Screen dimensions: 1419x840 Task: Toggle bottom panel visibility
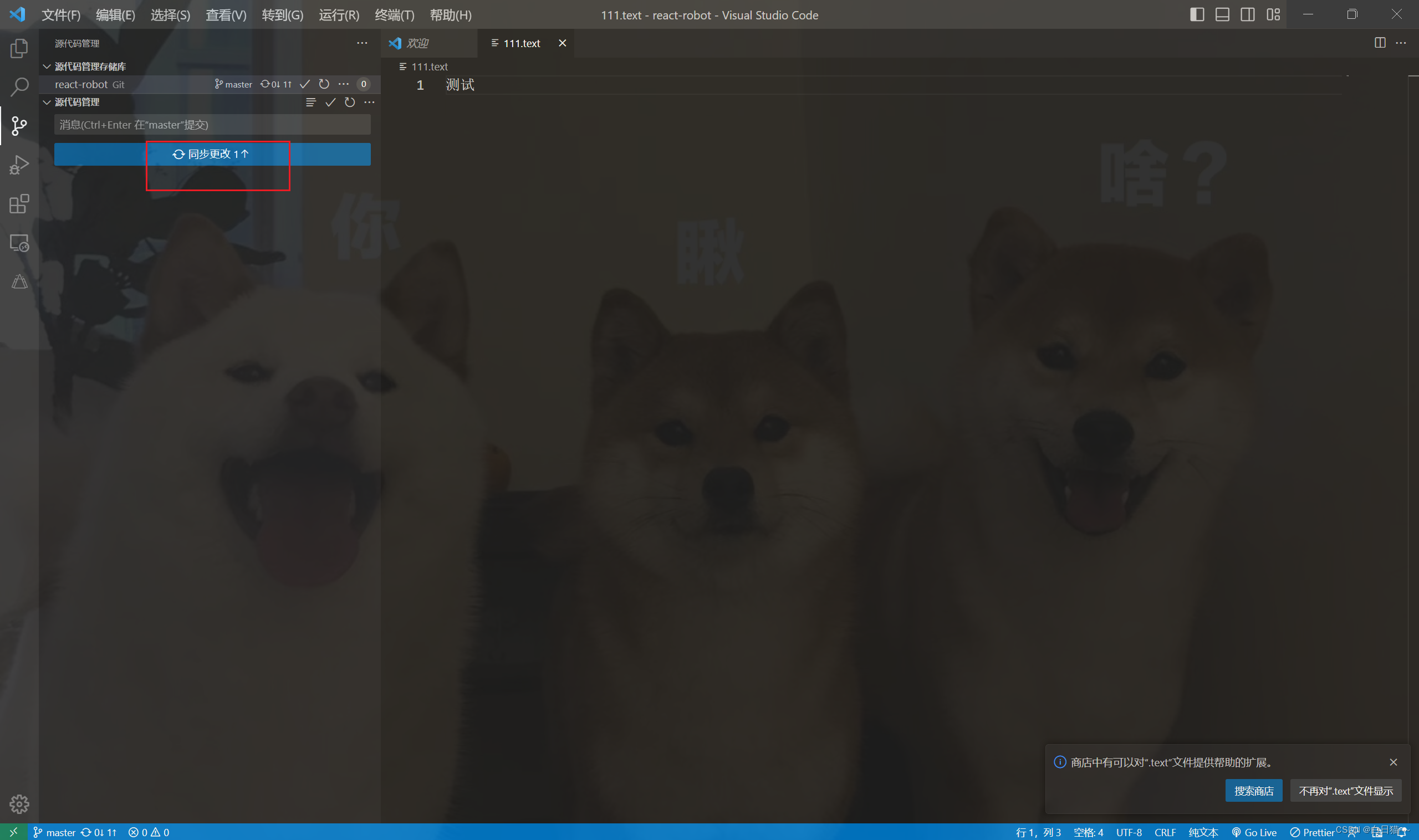coord(1222,15)
